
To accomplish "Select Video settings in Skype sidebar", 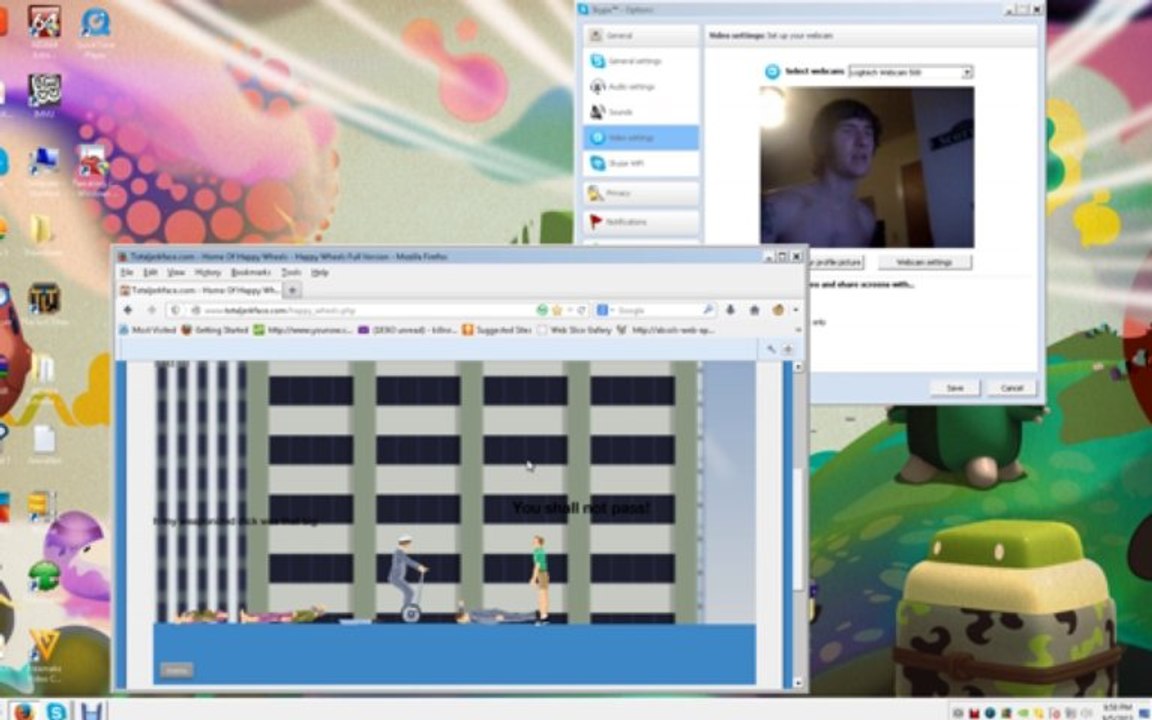I will 641,137.
